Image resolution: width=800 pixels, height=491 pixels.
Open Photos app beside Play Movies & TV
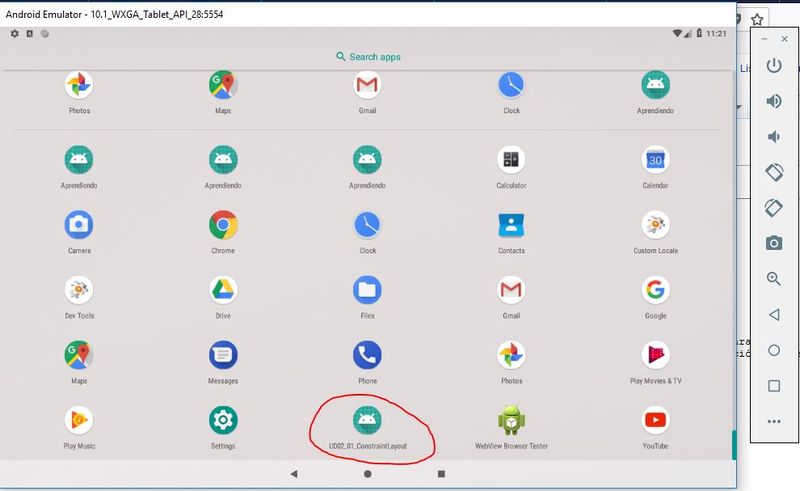pyautogui.click(x=511, y=355)
